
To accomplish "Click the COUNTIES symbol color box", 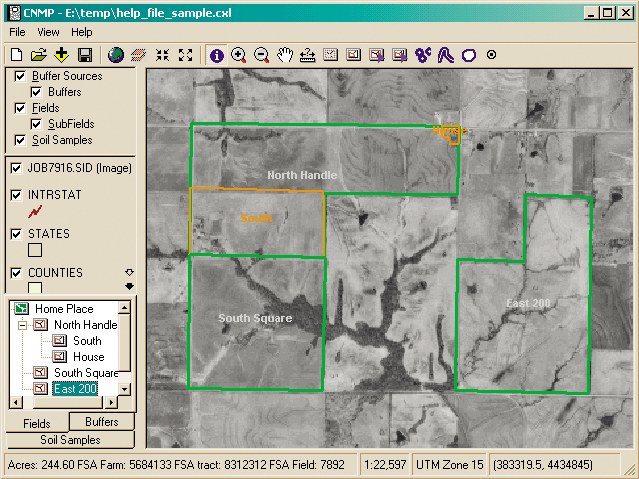I will pyautogui.click(x=35, y=287).
